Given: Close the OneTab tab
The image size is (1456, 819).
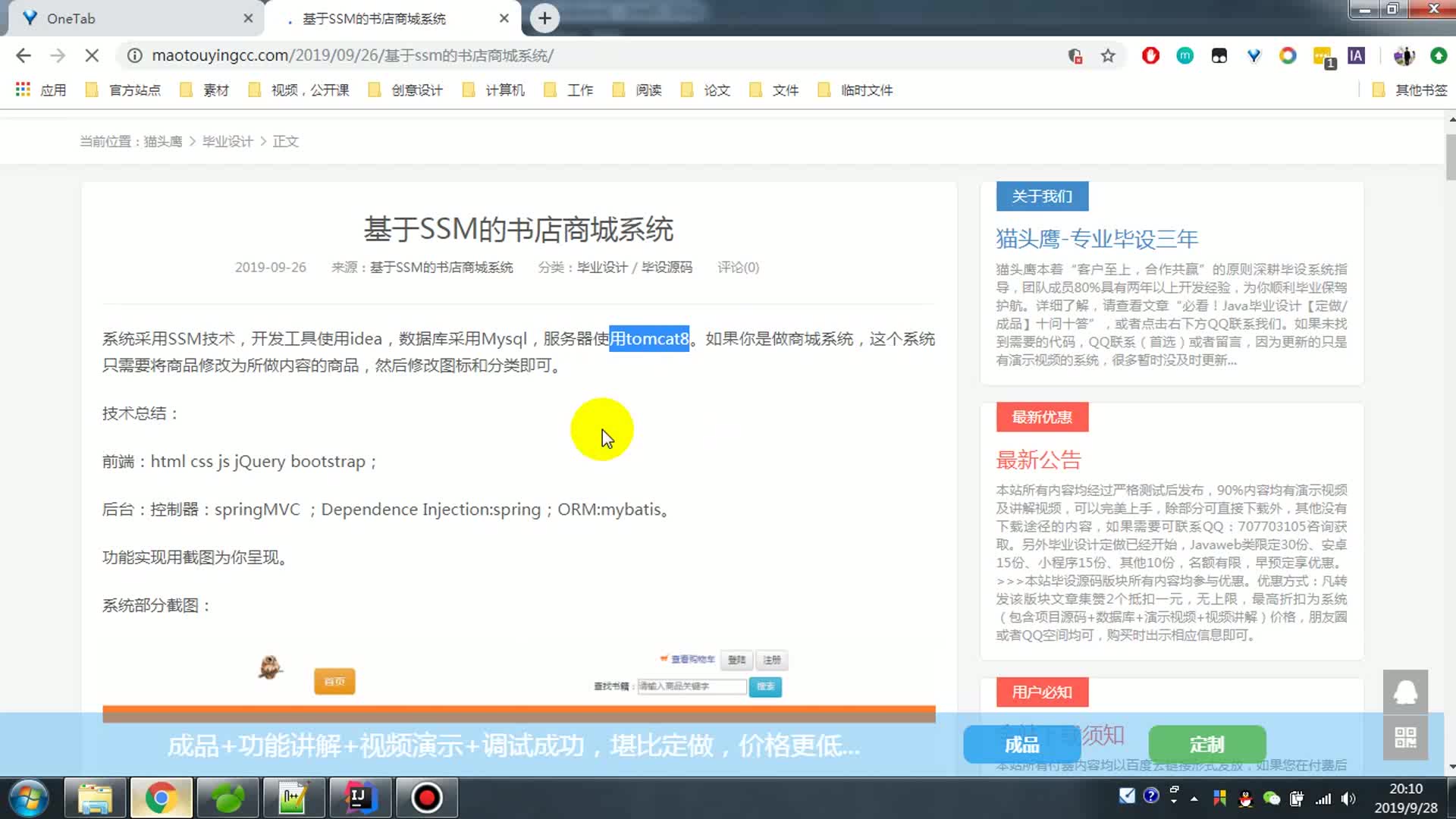Looking at the screenshot, I should pyautogui.click(x=248, y=18).
